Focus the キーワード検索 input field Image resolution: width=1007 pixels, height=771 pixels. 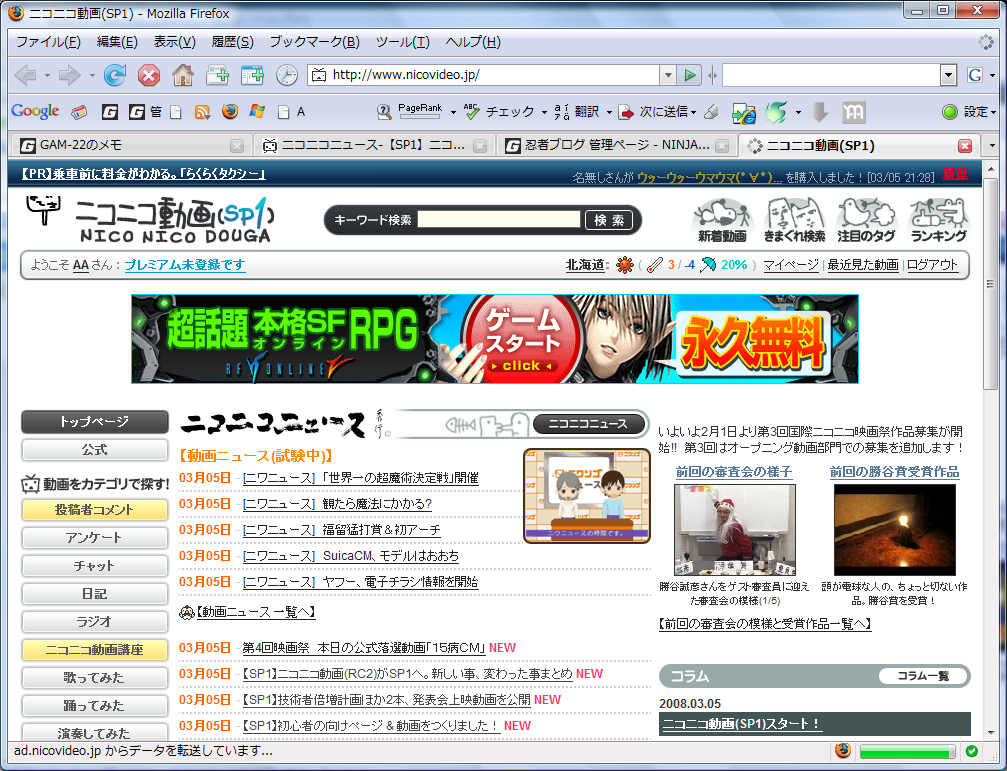click(499, 220)
